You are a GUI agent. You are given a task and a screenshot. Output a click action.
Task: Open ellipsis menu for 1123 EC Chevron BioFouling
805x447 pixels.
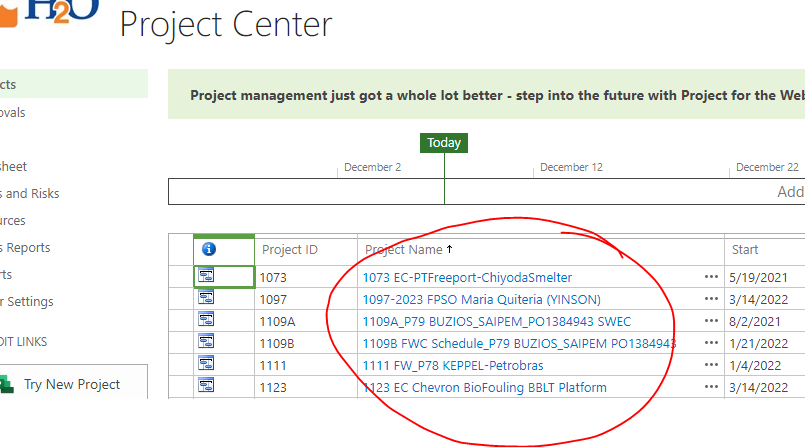(x=711, y=387)
